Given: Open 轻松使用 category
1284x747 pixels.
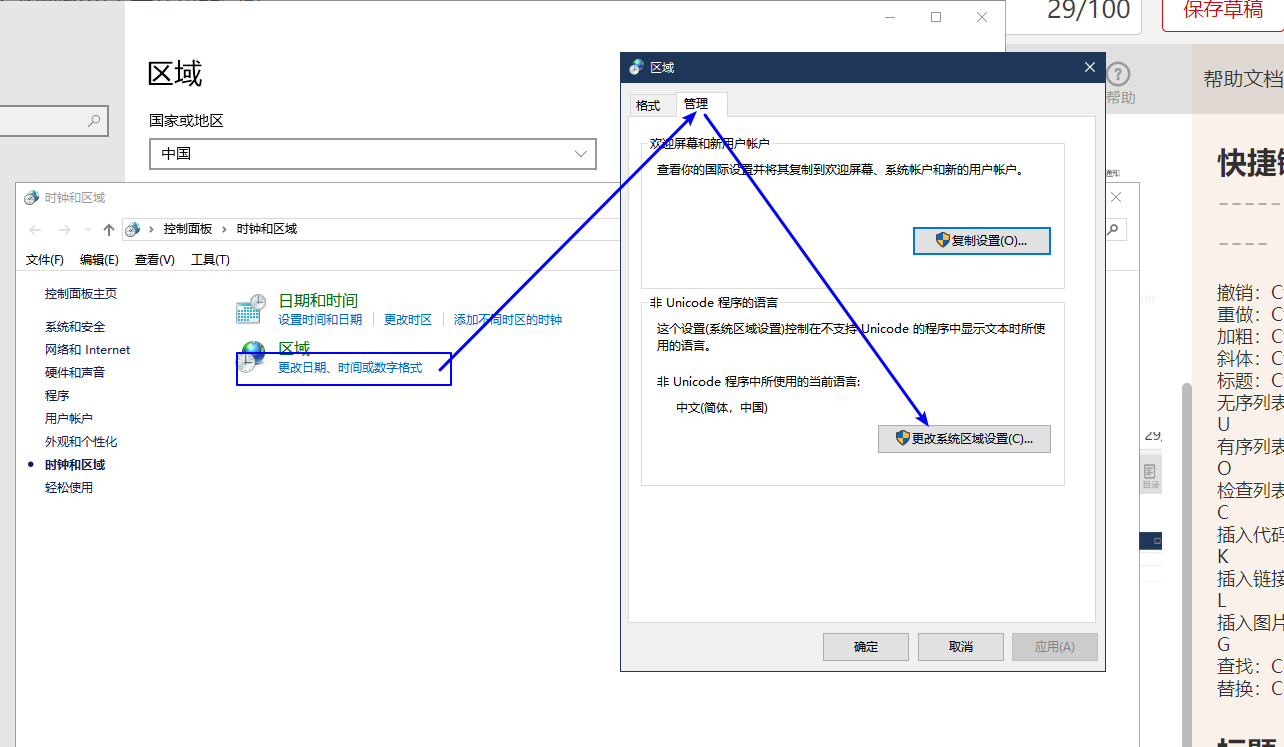Looking at the screenshot, I should pyautogui.click(x=69, y=488).
